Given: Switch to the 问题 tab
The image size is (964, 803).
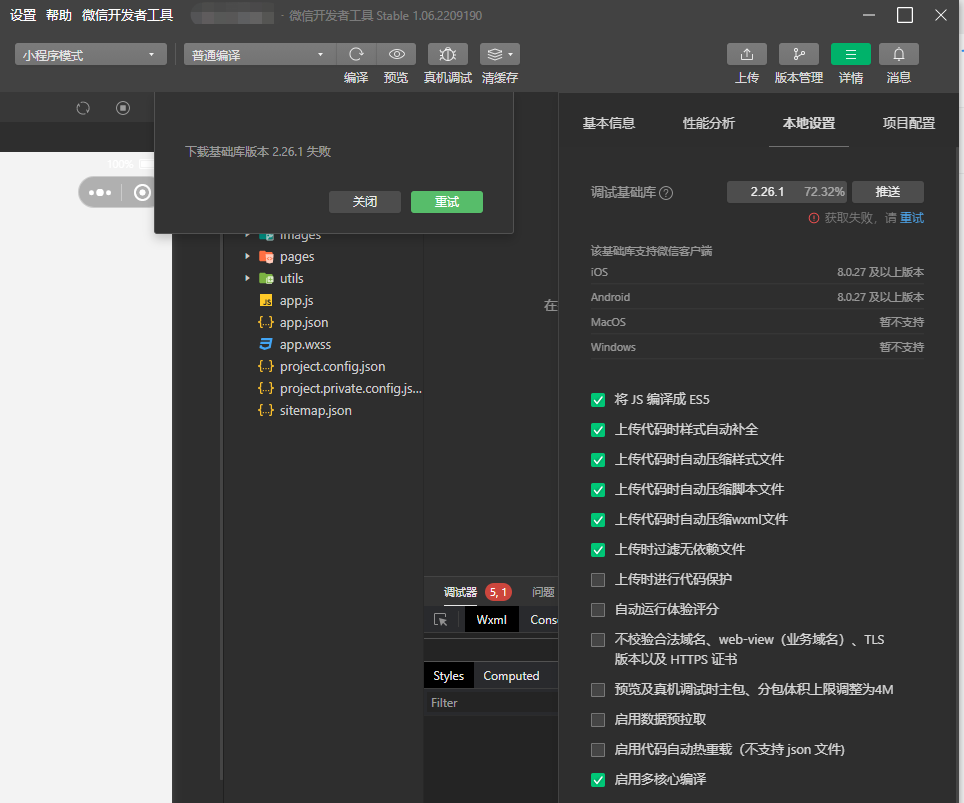Looking at the screenshot, I should (x=543, y=592).
